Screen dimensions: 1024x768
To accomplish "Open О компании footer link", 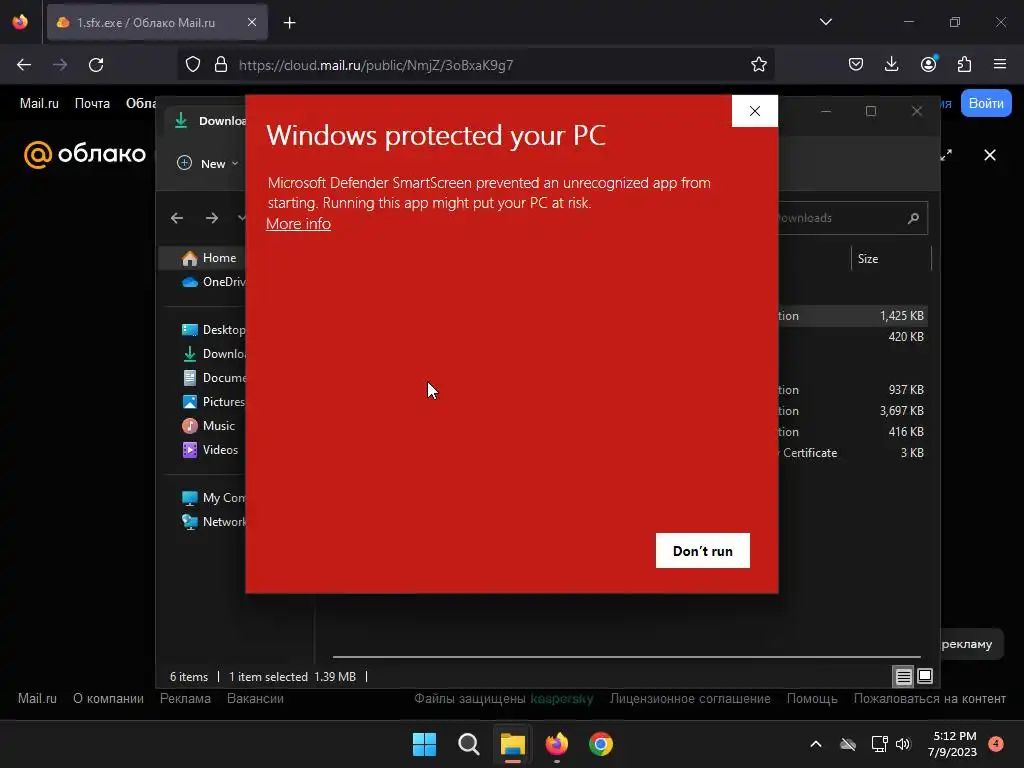I will [108, 699].
